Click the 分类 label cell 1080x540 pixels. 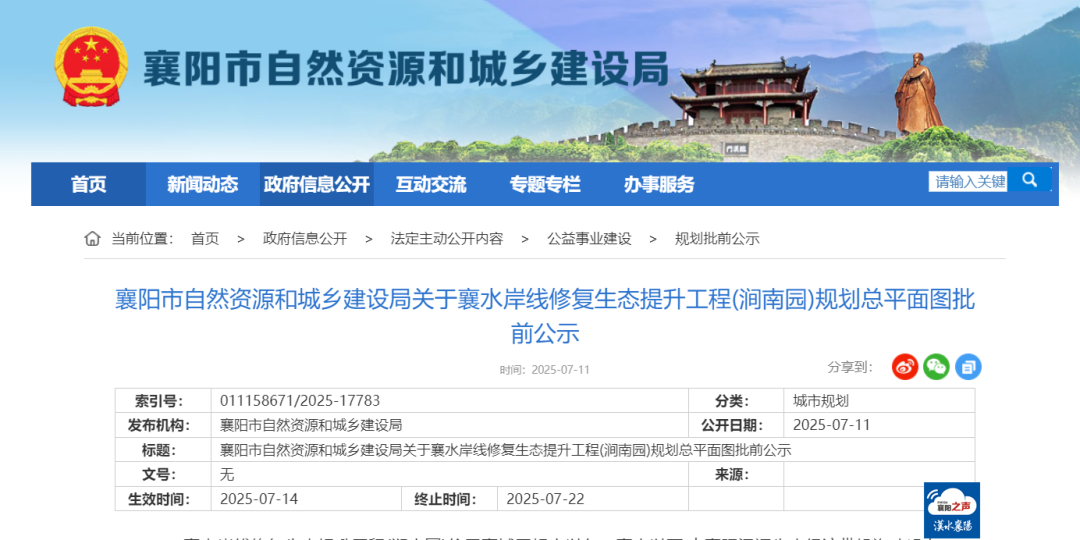pyautogui.click(x=736, y=401)
